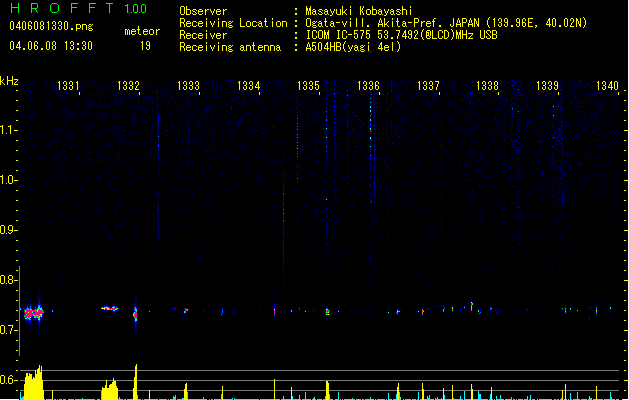
Task: Click the strong magenta echo before 1331
Action: coord(33,313)
